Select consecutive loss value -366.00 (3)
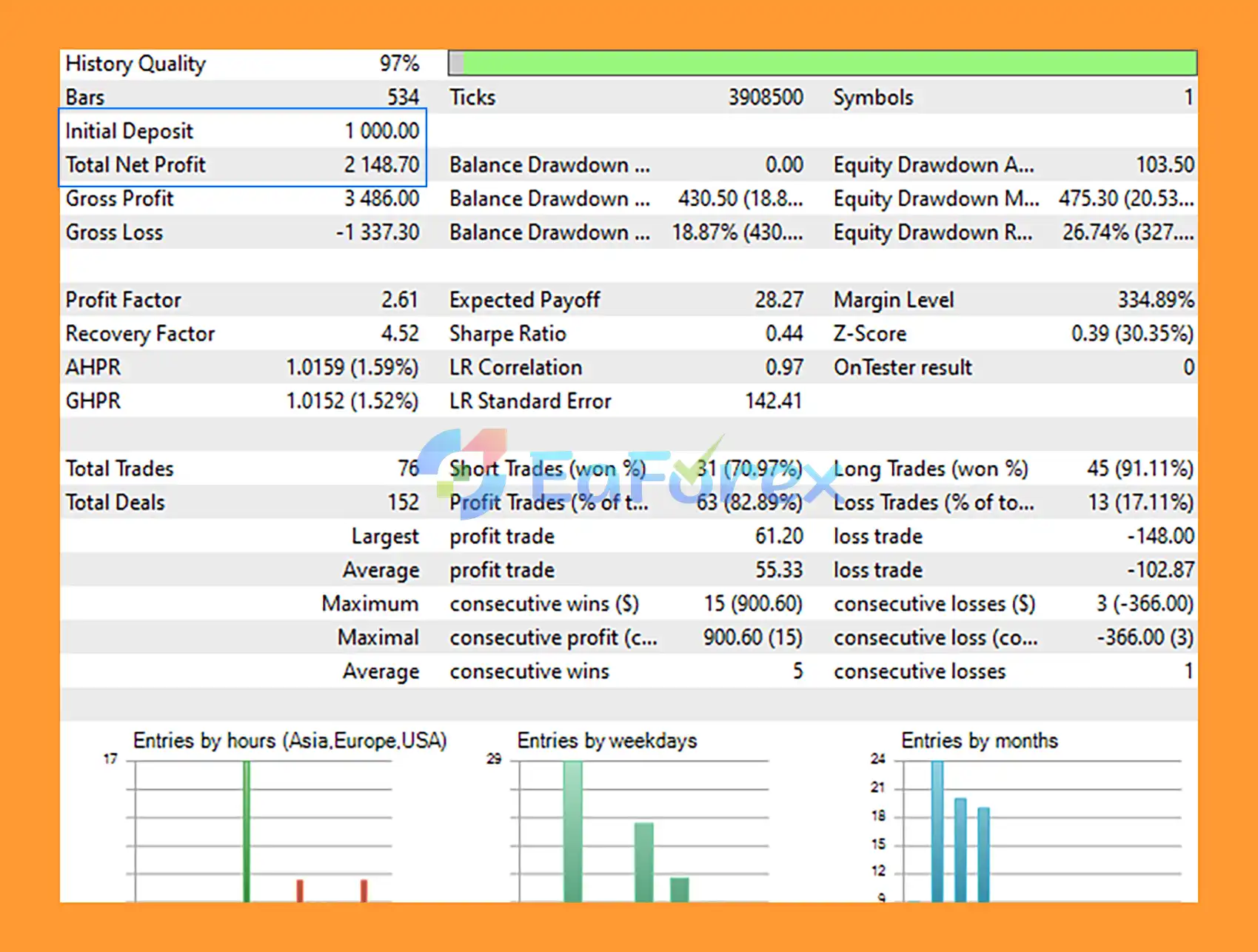The height and width of the screenshot is (952, 1258). 1145,637
